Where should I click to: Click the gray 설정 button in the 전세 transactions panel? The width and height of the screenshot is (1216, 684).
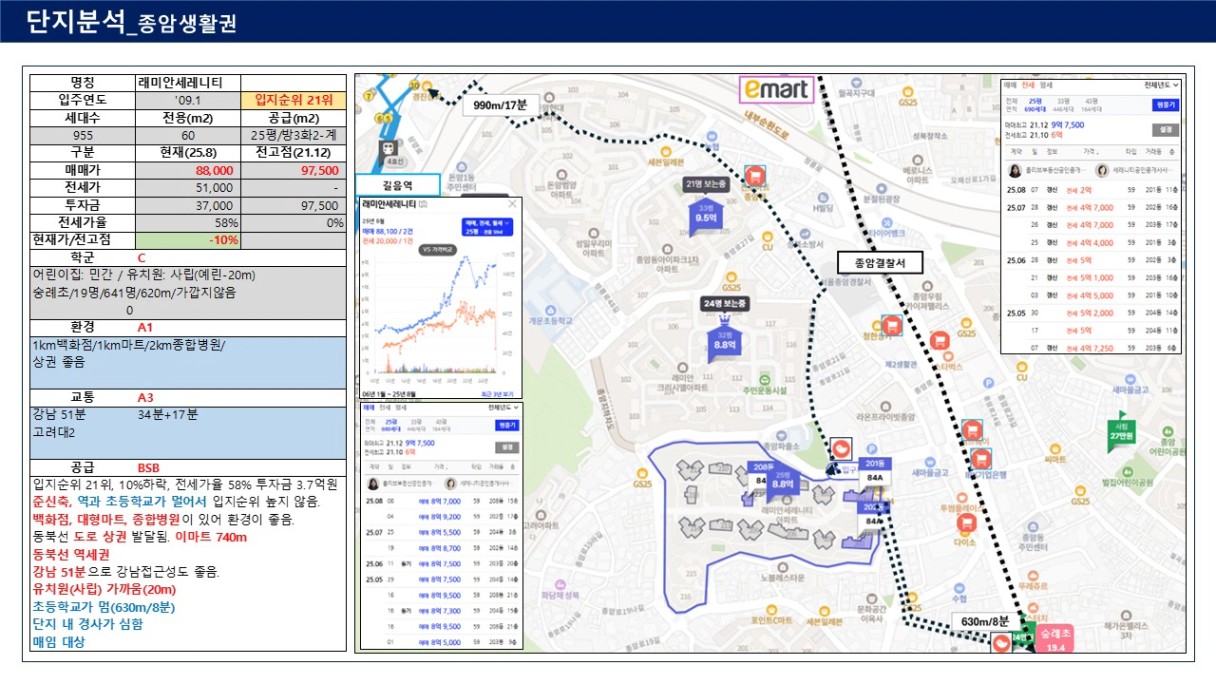[1166, 129]
